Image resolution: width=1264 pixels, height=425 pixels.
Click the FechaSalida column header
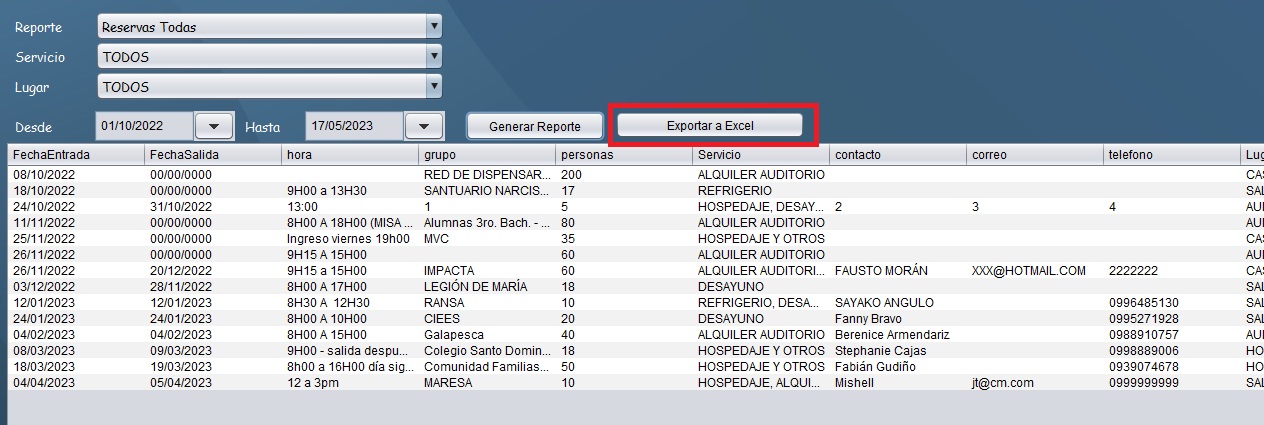(x=213, y=155)
